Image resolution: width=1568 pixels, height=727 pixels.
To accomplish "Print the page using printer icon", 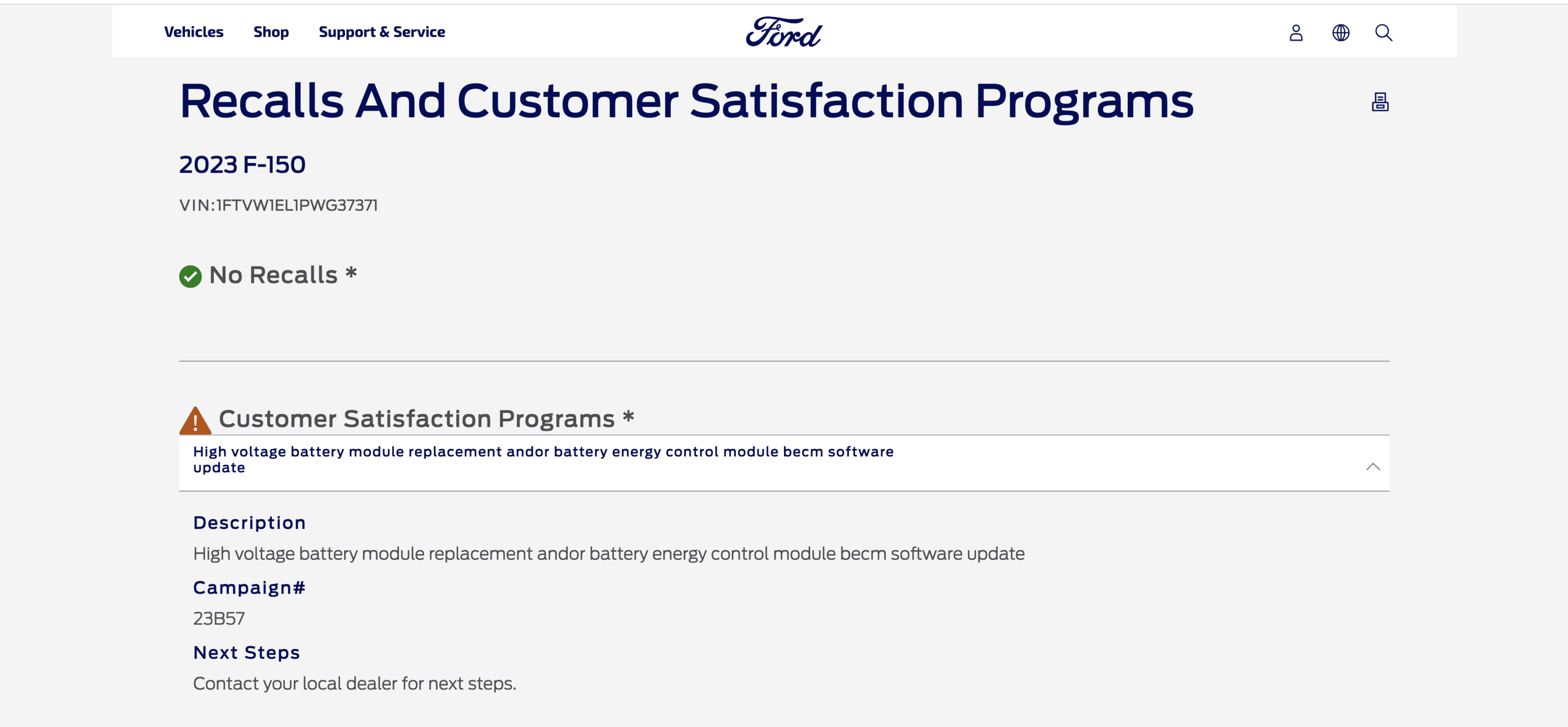I will point(1379,102).
